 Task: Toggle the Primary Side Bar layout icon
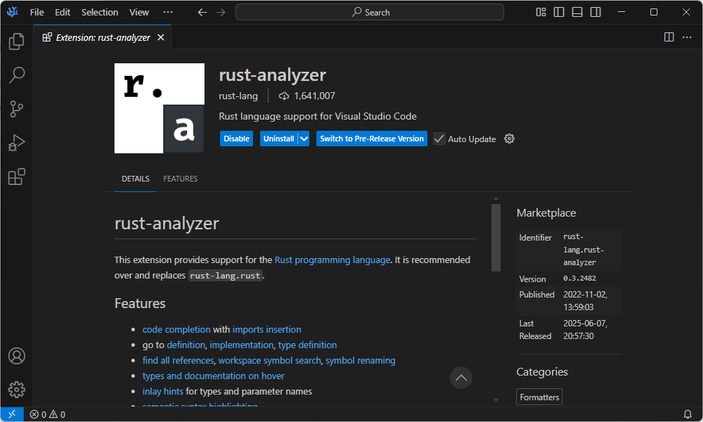coord(559,12)
